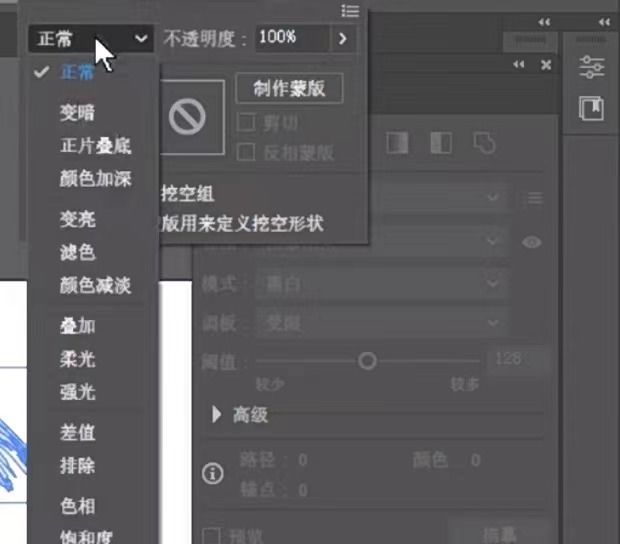Click the empty opacity mask thumbnail
620x544 pixels.
[187, 118]
